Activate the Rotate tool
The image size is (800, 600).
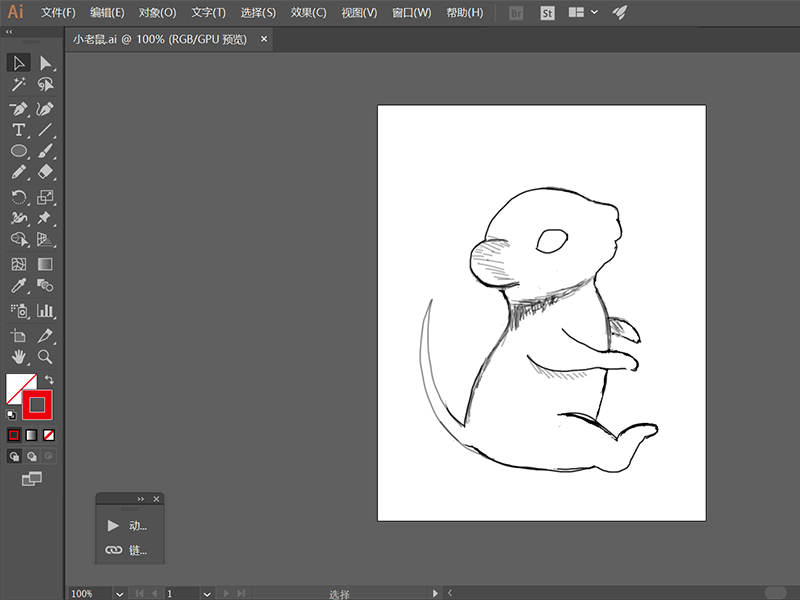click(x=18, y=197)
